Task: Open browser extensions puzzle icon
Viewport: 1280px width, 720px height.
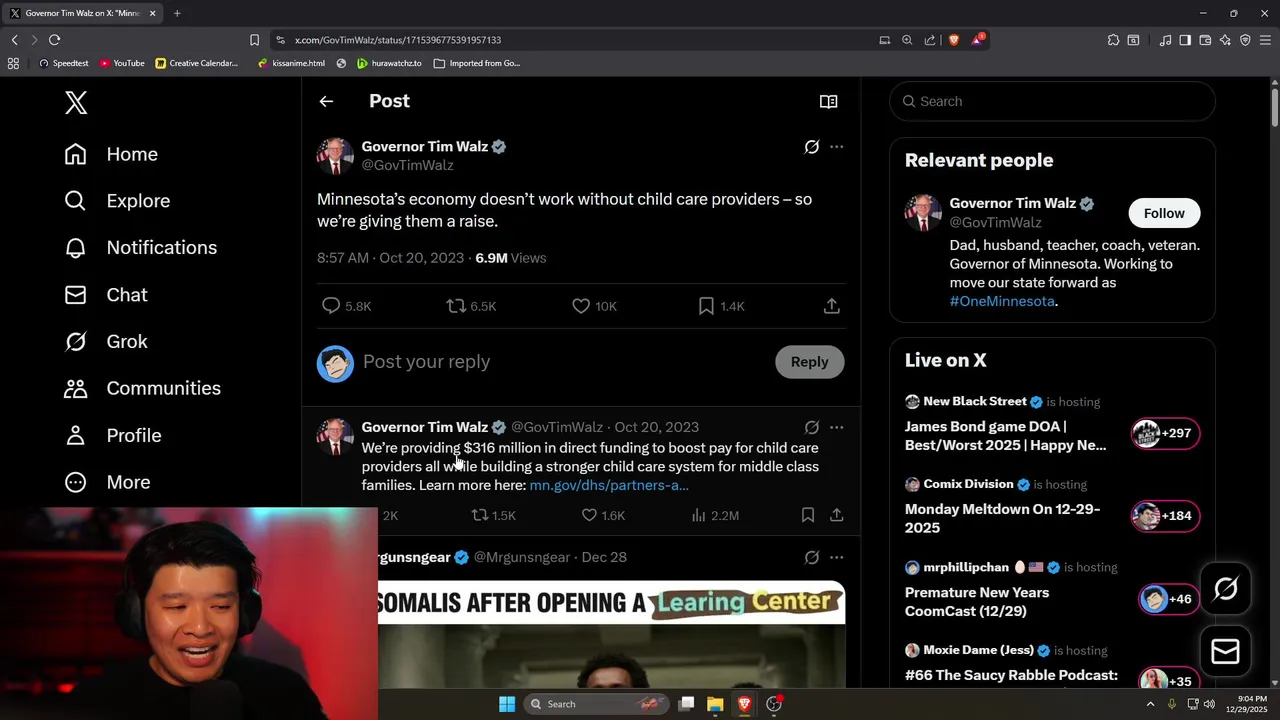Action: pos(1113,40)
